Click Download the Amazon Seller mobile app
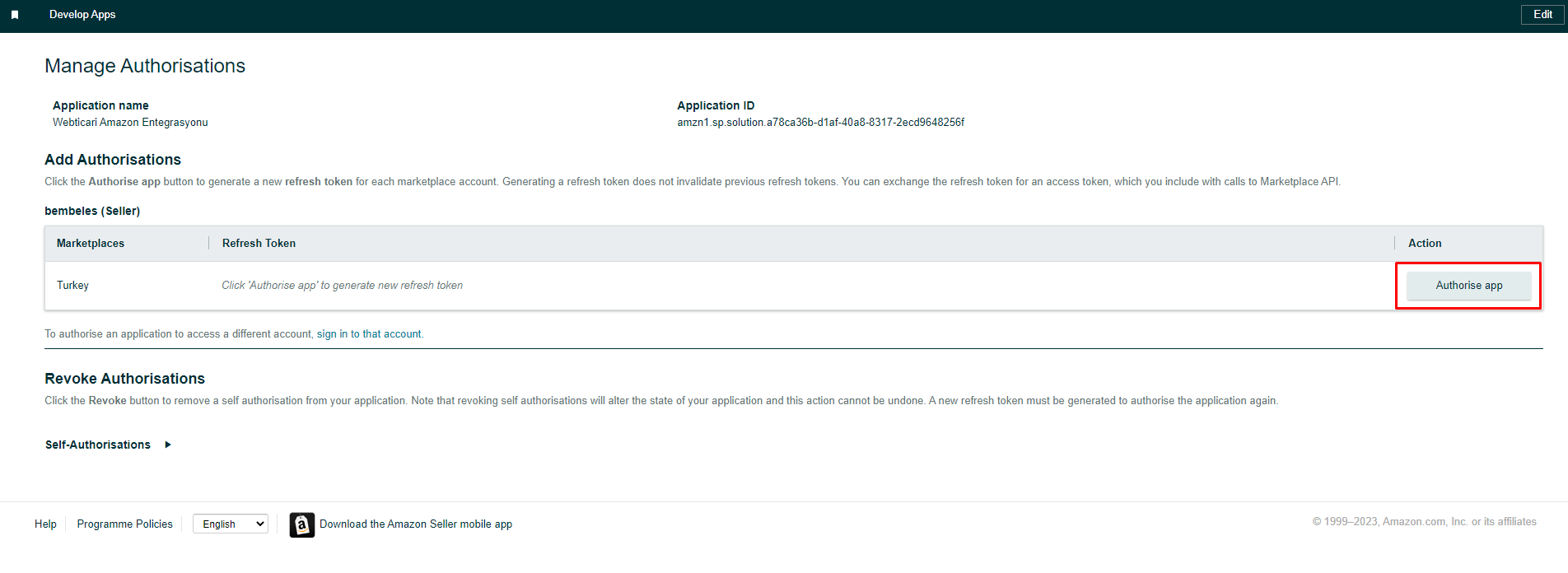The image size is (1568, 573). point(416,524)
